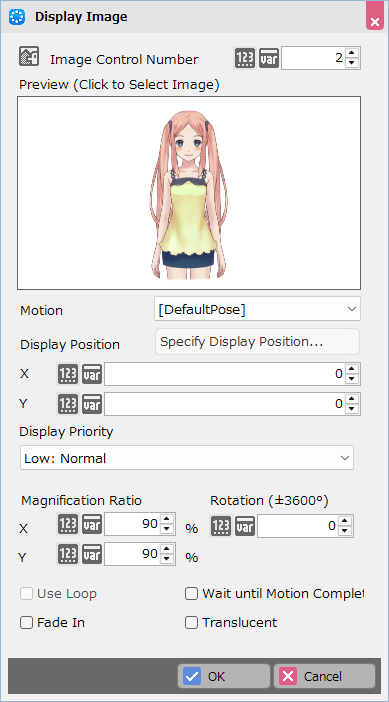389x702 pixels.
Task: Enable the Fade In checkbox
Action: tap(26, 623)
